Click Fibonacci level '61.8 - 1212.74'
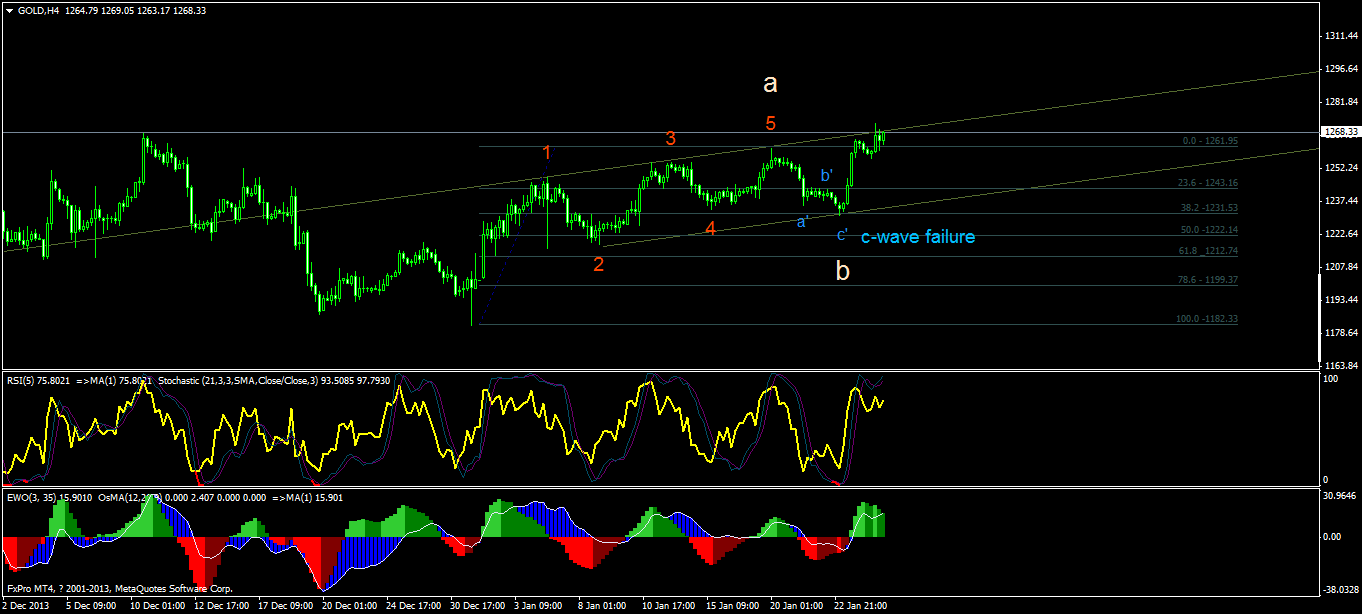 (x=1208, y=251)
